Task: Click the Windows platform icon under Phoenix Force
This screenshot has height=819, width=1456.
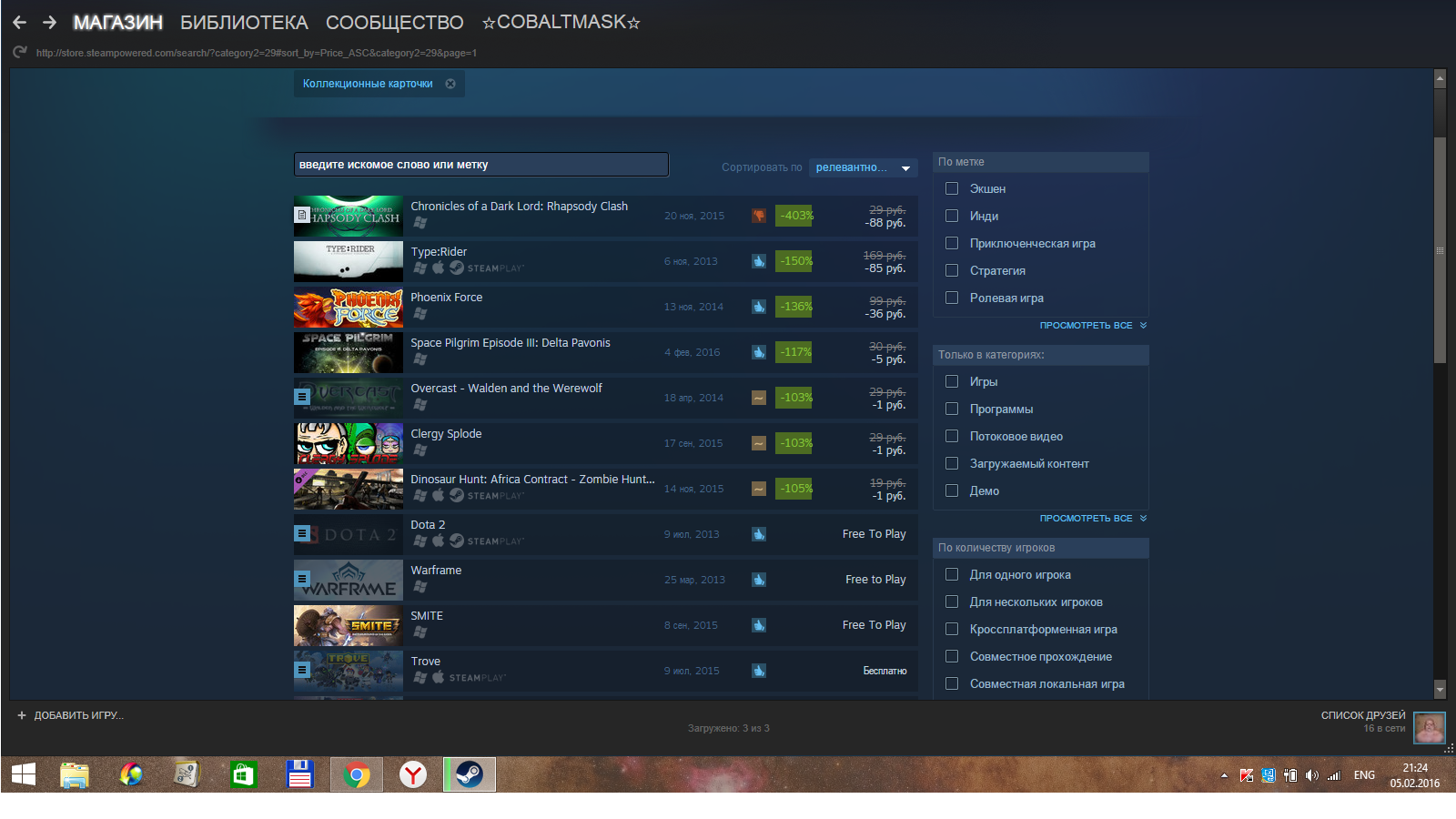Action: 420,313
